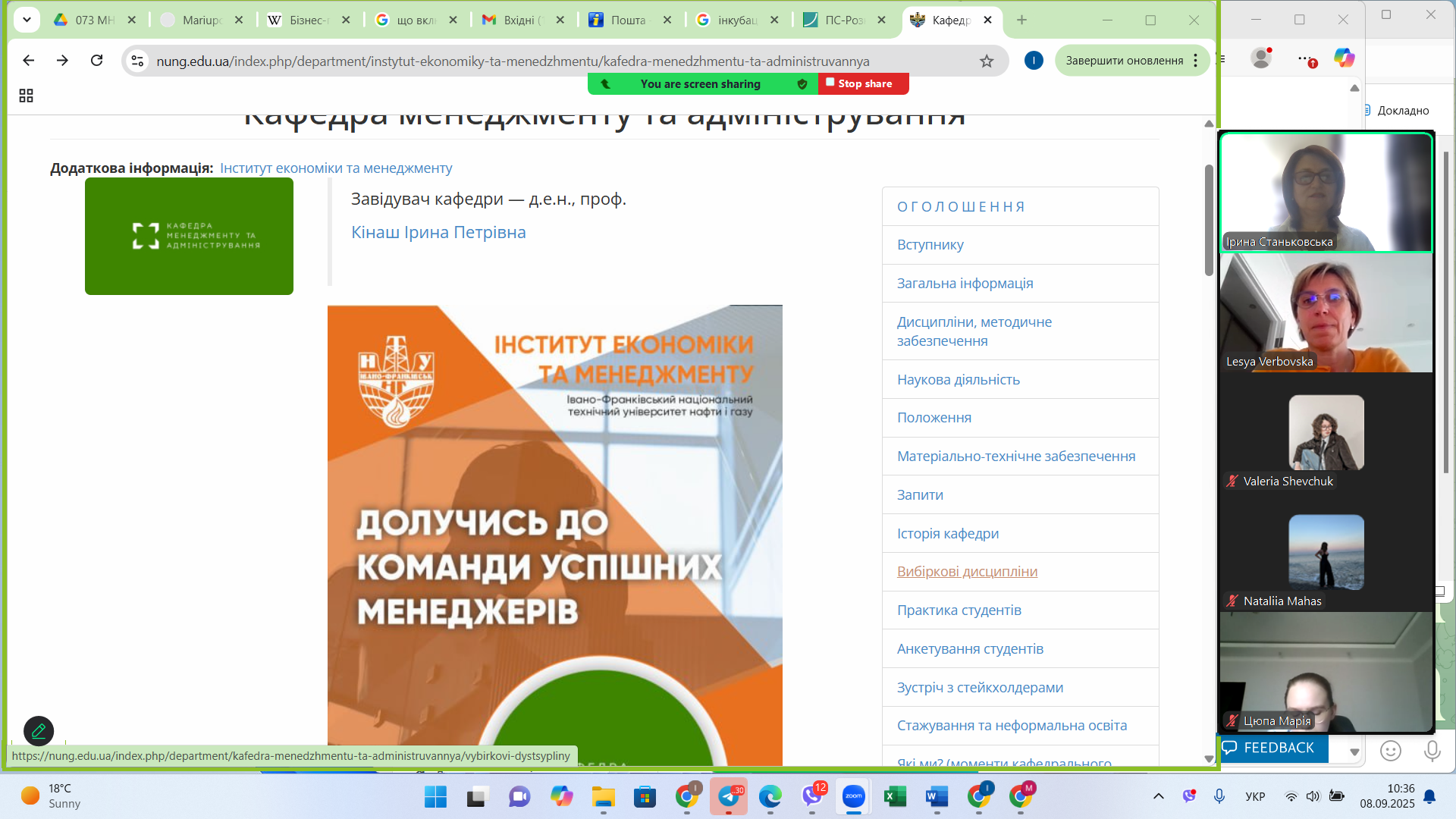Expand the dropdown arrow next to Feedback
The image size is (1456, 819).
point(1354,752)
